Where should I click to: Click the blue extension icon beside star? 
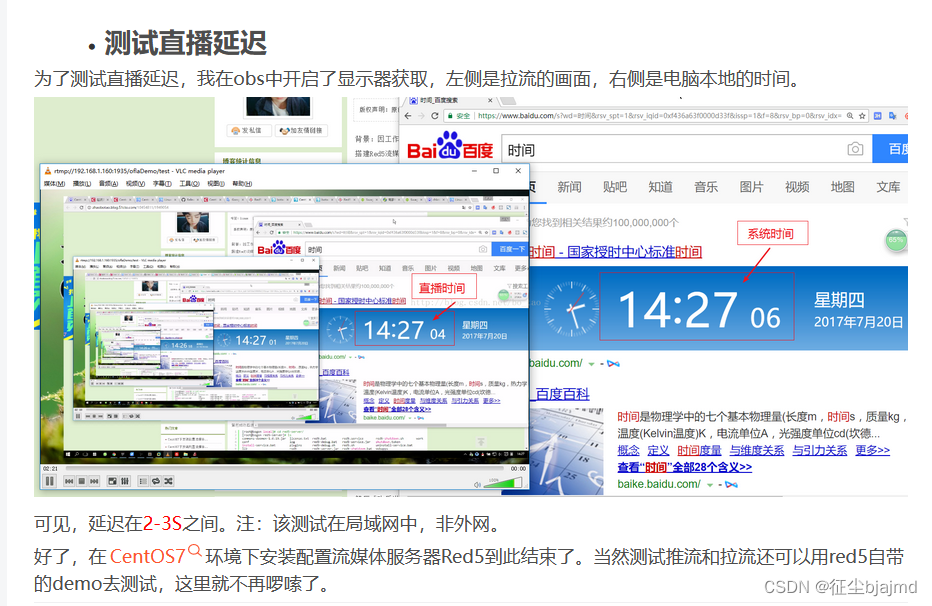[x=877, y=116]
